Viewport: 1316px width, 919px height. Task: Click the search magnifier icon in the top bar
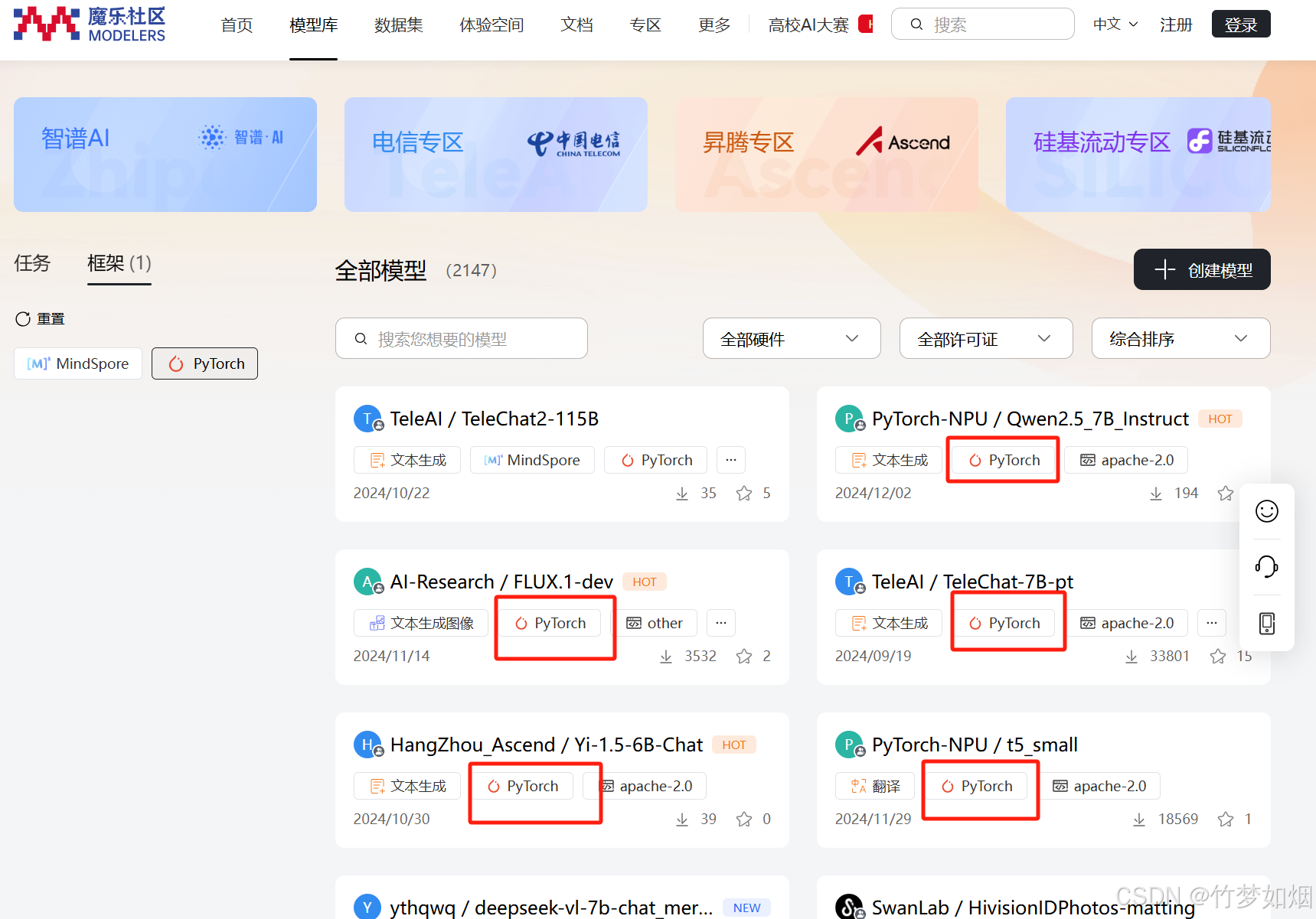click(x=916, y=24)
